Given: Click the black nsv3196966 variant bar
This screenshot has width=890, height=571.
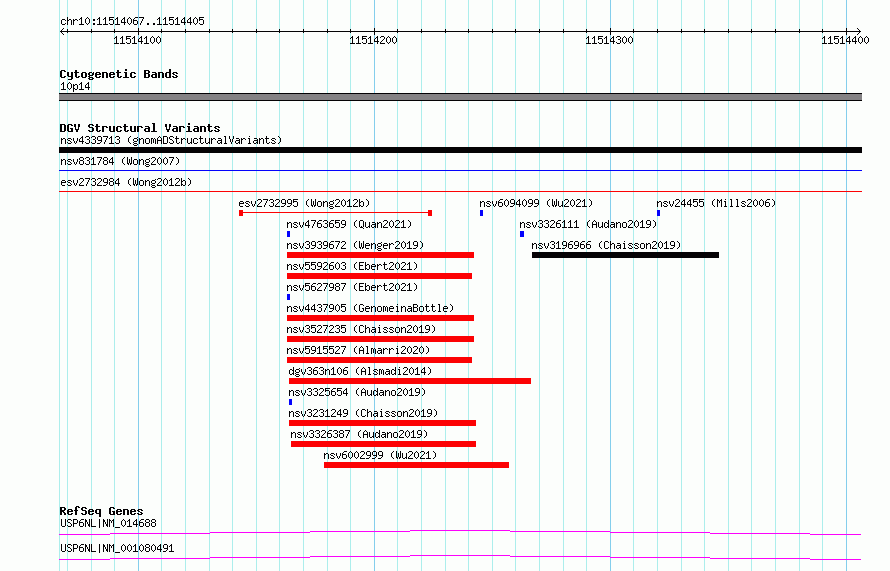Looking at the screenshot, I should point(625,255).
